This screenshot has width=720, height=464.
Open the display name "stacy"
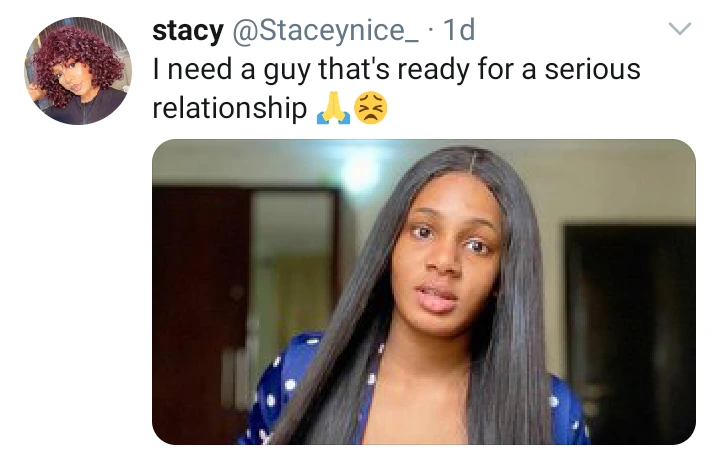pos(188,31)
